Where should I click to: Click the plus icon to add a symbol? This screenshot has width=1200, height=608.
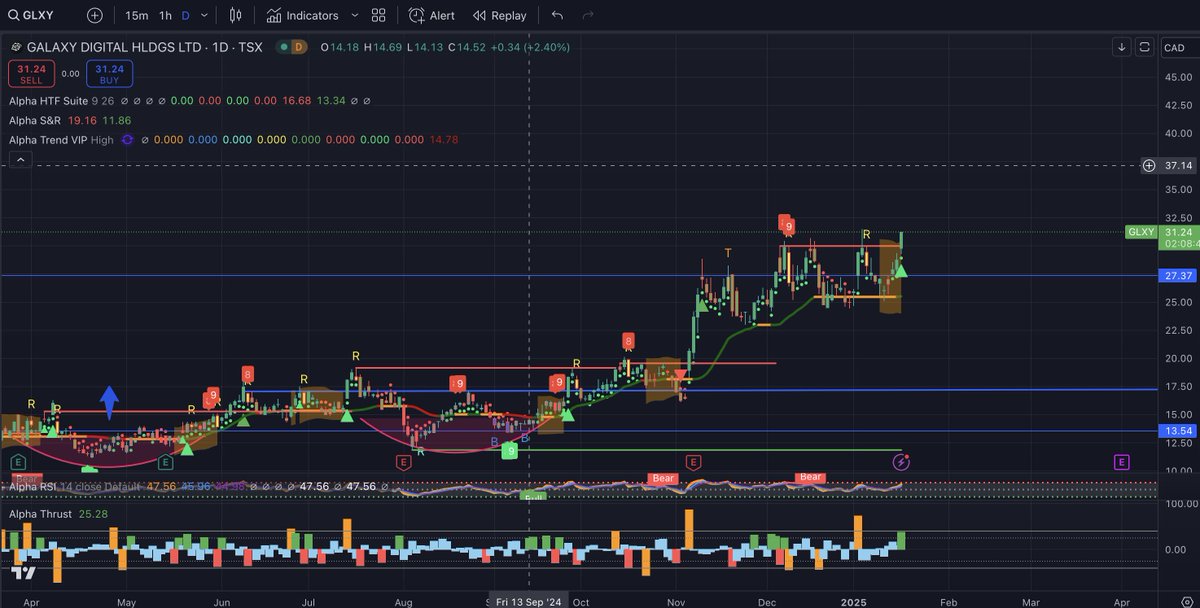(x=93, y=15)
